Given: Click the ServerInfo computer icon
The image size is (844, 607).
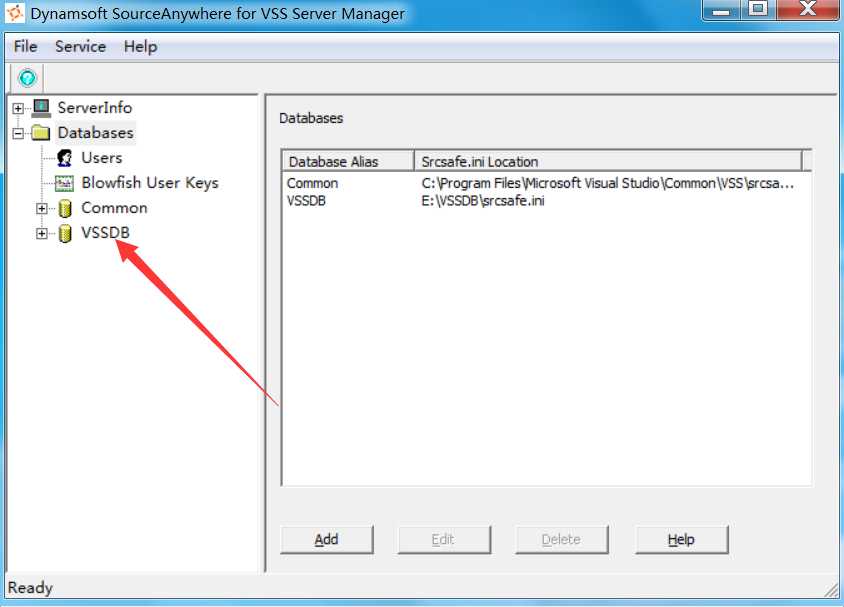Looking at the screenshot, I should click(x=41, y=108).
